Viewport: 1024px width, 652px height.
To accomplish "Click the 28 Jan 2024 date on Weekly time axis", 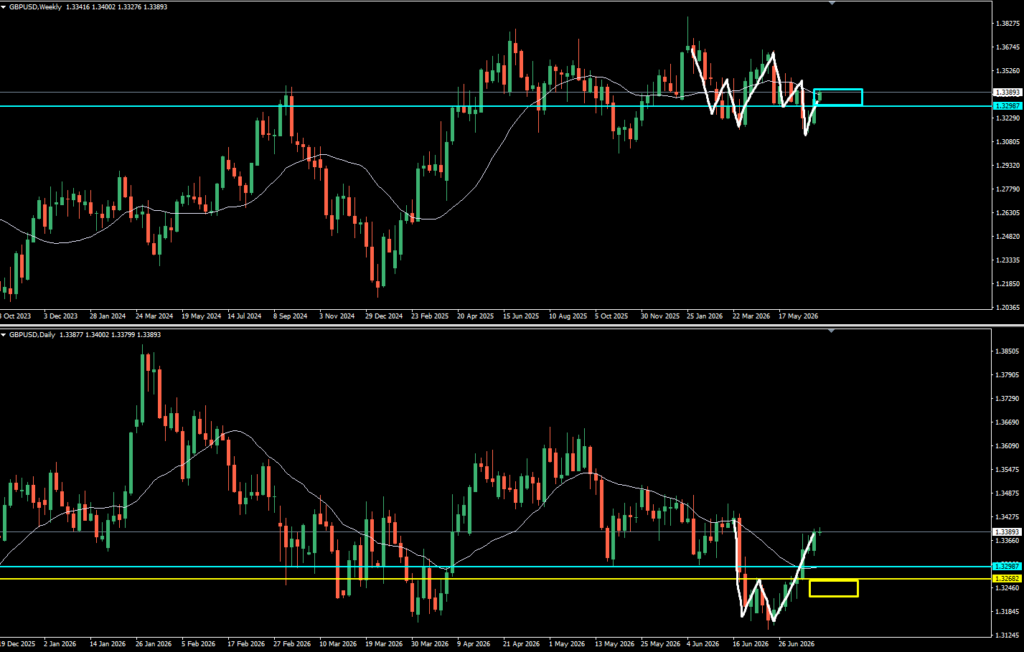I will (x=108, y=316).
